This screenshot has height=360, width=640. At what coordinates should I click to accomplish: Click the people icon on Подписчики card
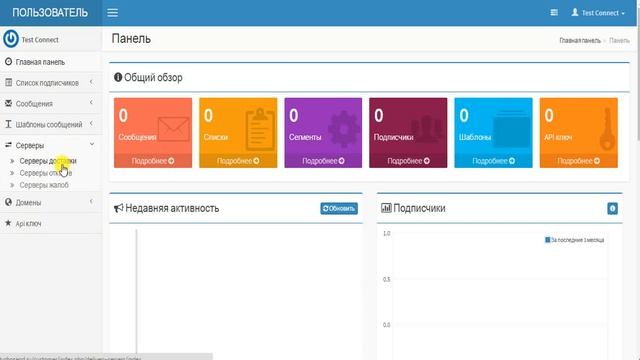tap(426, 129)
